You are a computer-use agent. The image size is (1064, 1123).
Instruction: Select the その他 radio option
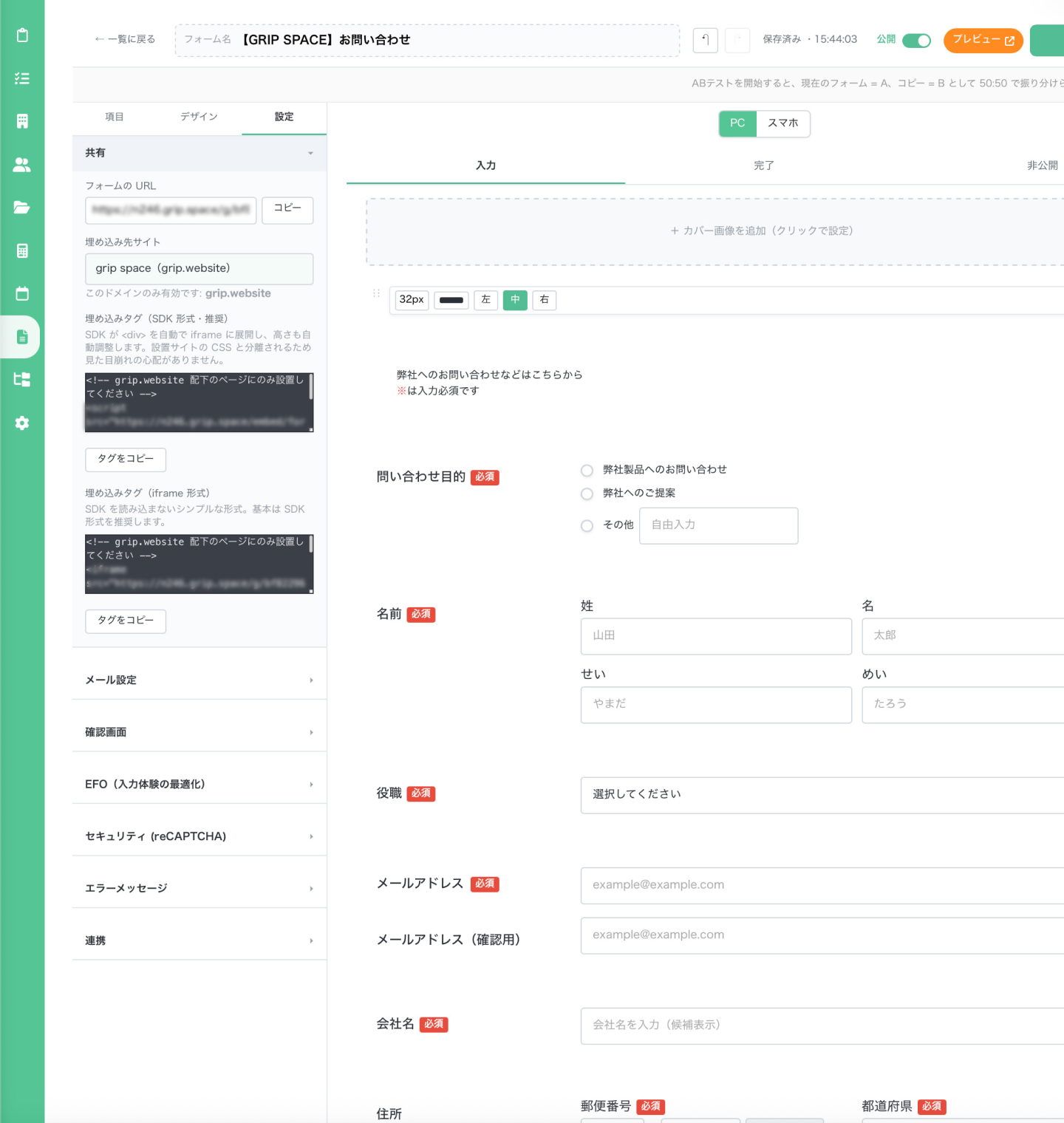[x=587, y=526]
